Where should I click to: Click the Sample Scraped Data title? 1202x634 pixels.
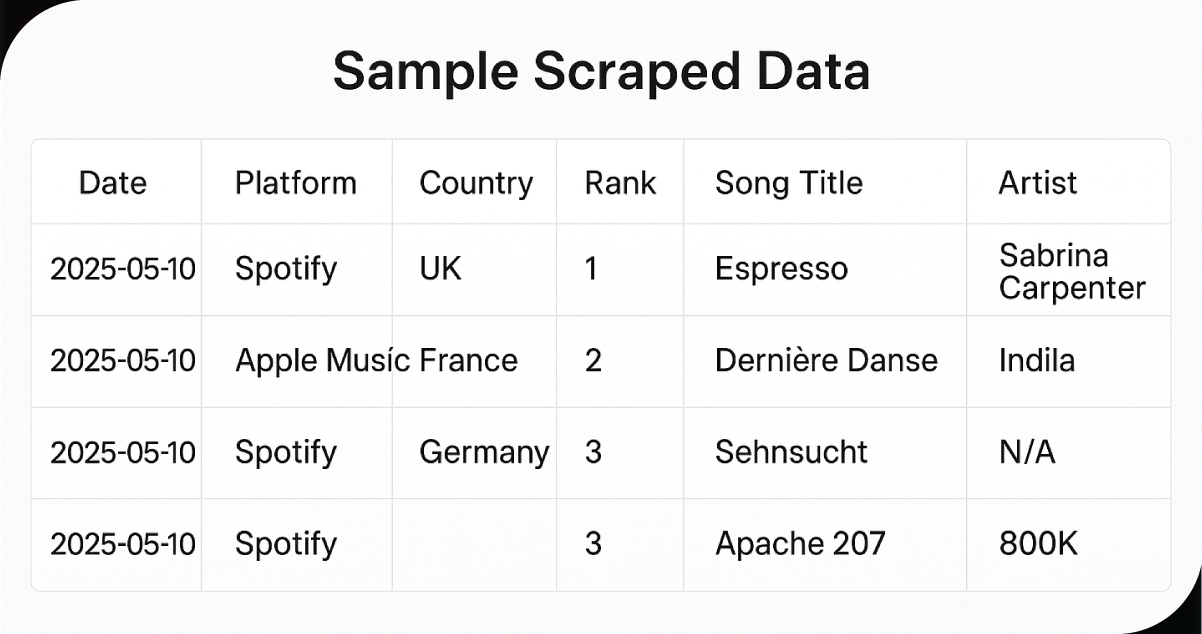coord(601,72)
